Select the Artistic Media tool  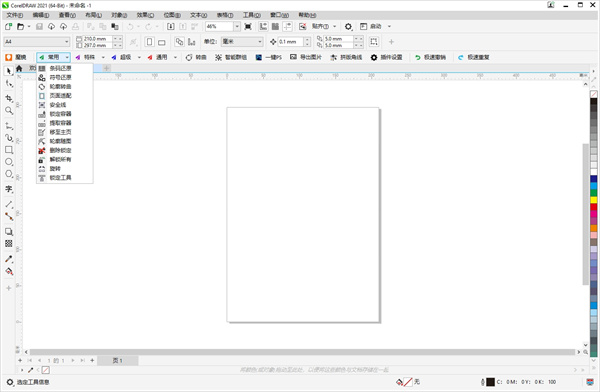tap(9, 138)
